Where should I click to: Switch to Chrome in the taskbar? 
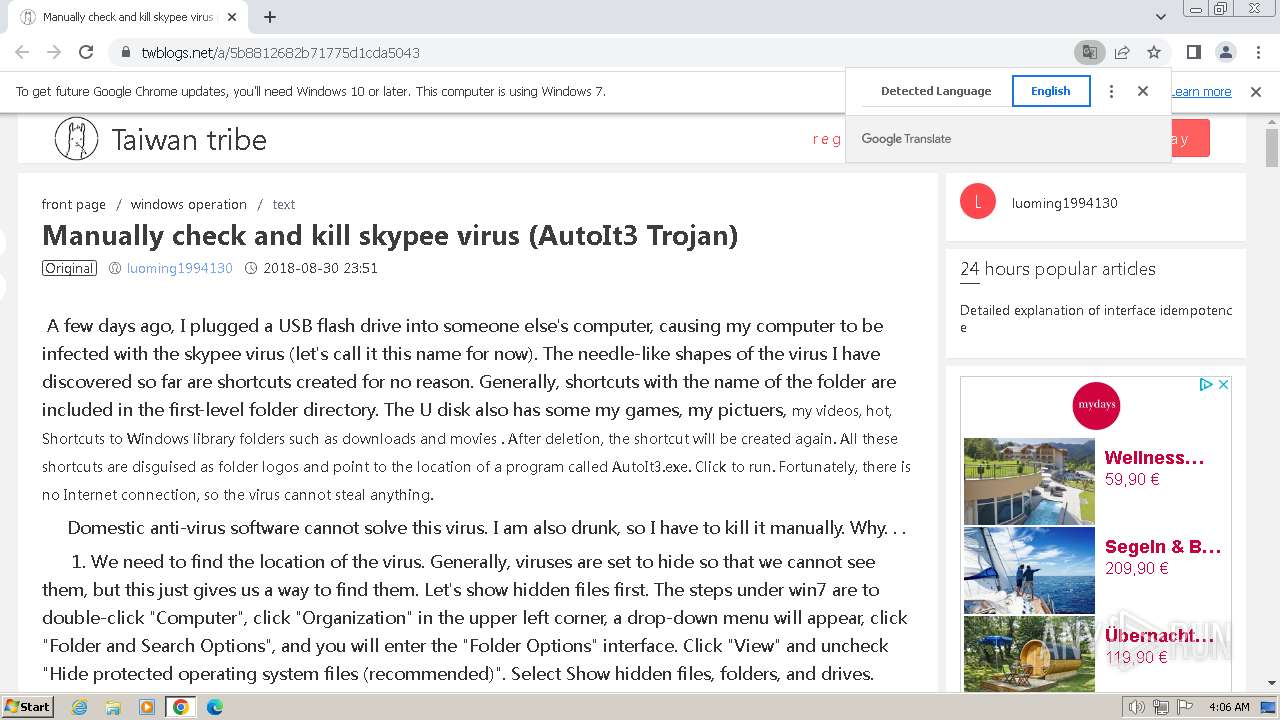(x=180, y=707)
